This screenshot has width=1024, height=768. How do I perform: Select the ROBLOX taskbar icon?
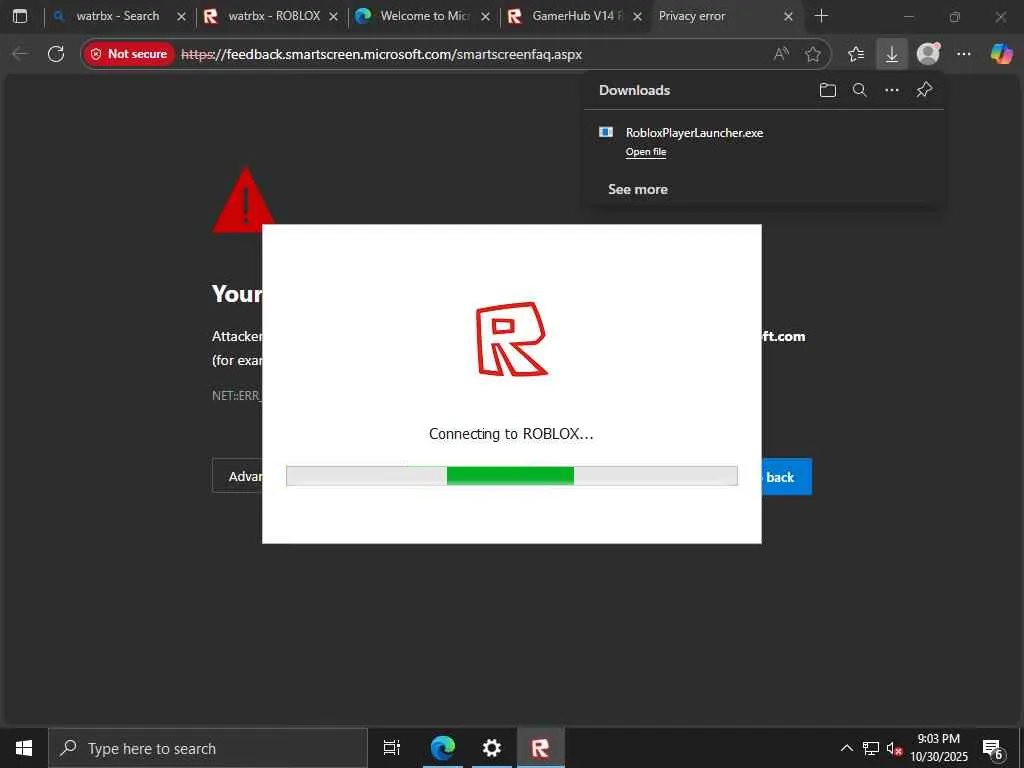pos(540,748)
